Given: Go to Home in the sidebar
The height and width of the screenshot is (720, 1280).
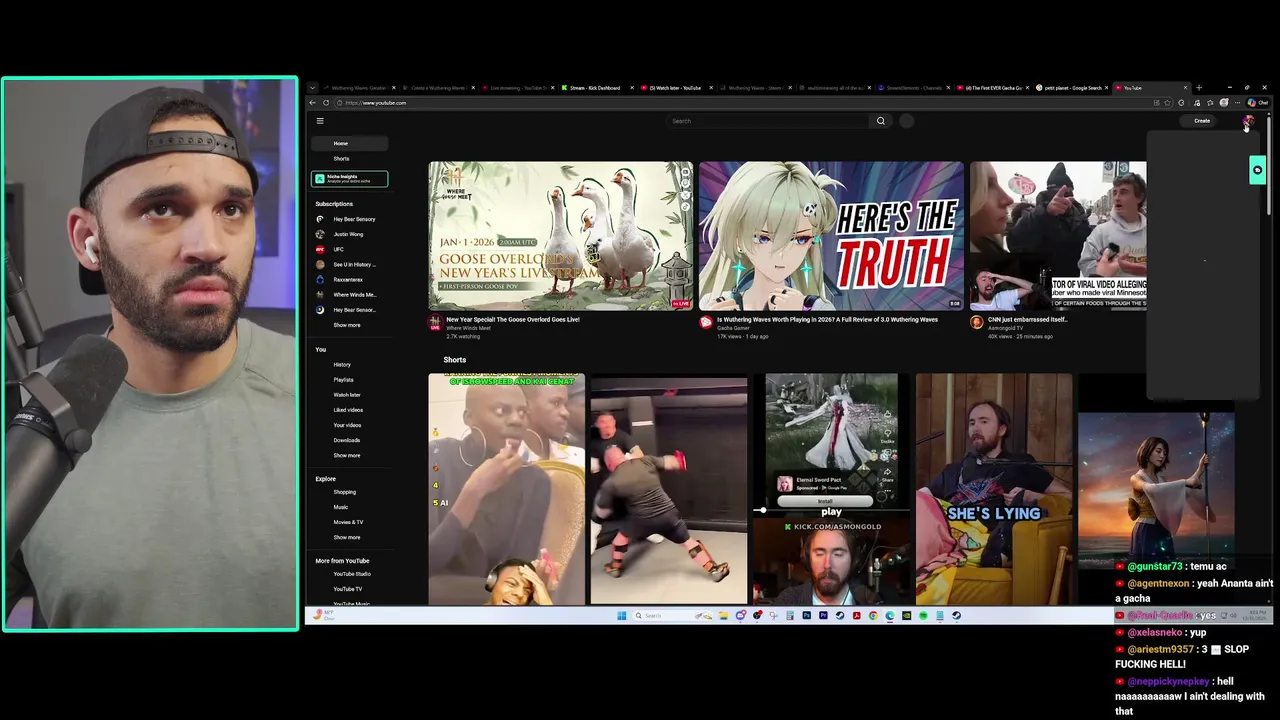Looking at the screenshot, I should point(349,143).
